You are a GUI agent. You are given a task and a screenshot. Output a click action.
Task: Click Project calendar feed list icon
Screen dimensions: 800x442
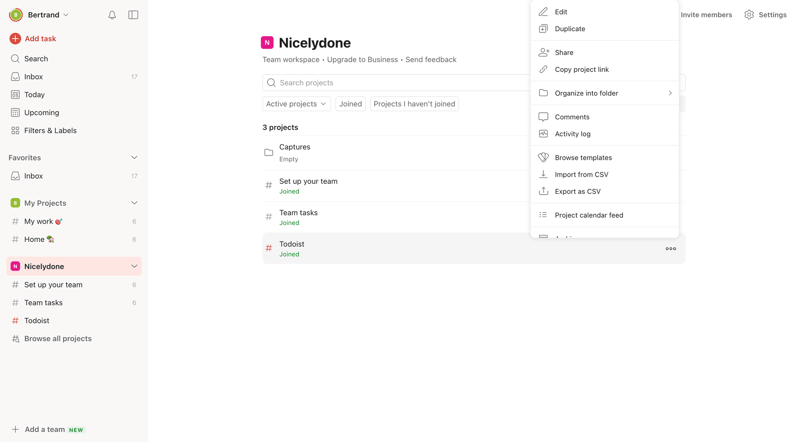[x=543, y=215]
